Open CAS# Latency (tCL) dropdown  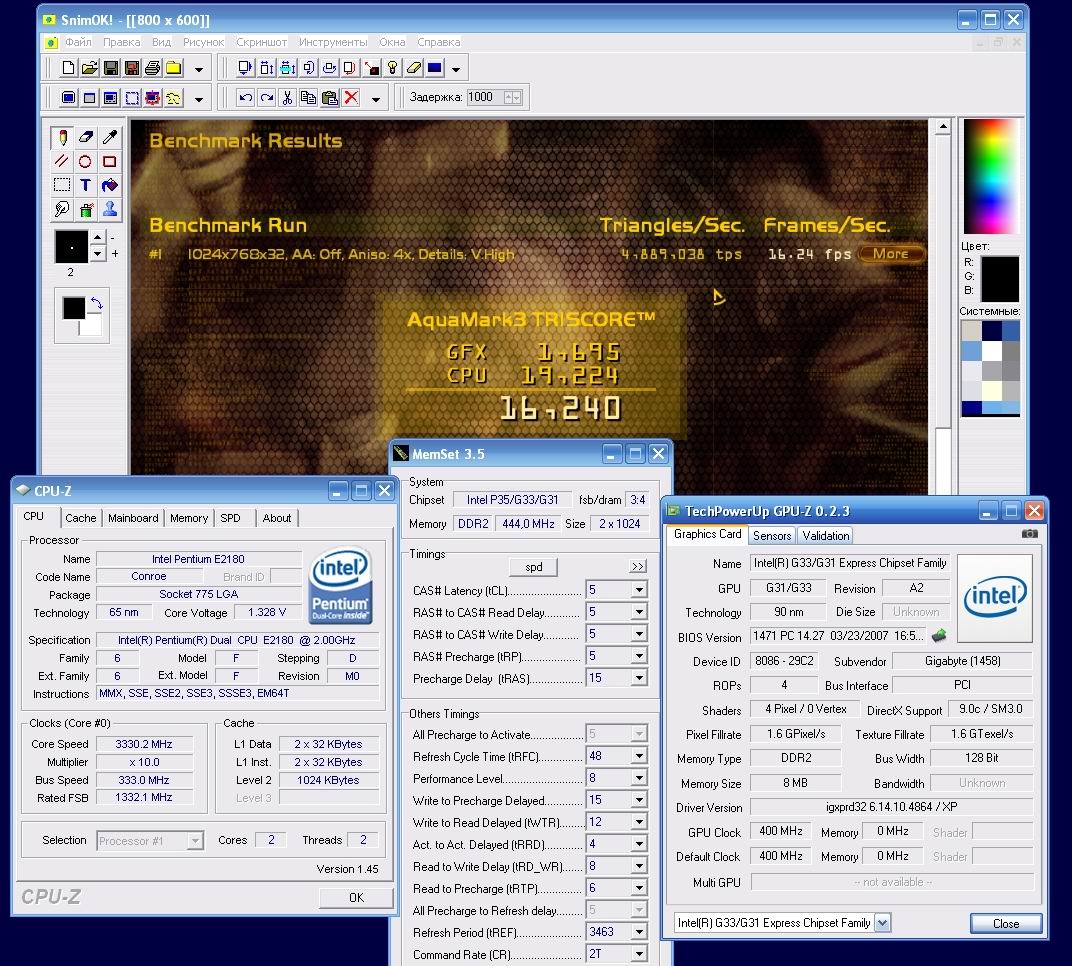tap(639, 589)
